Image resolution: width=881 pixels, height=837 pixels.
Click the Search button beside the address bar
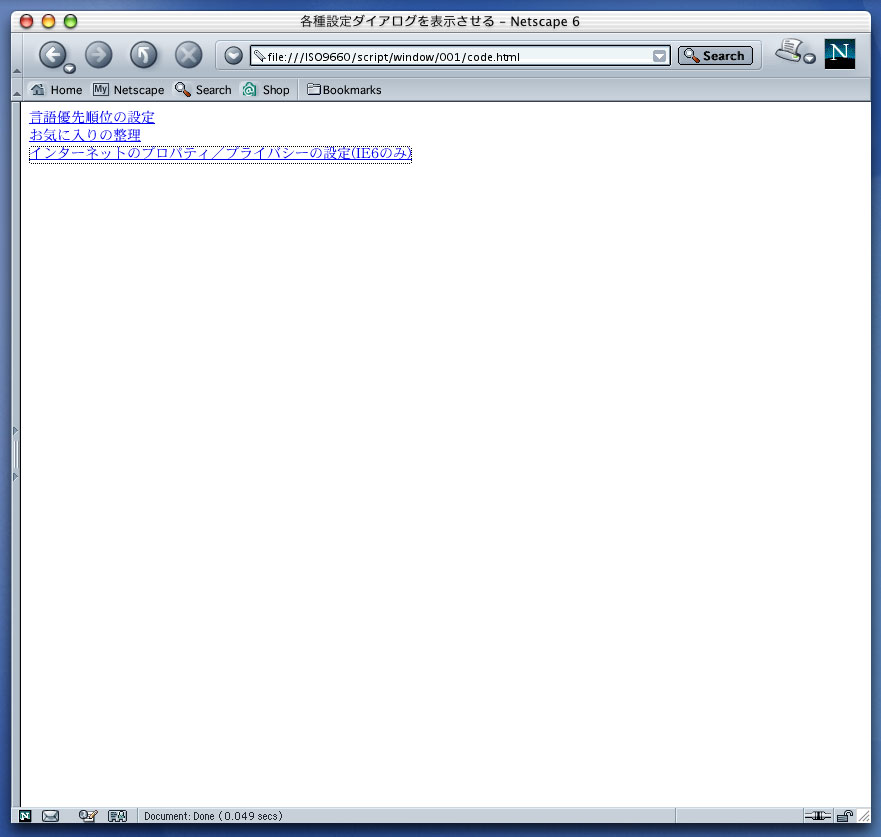(715, 56)
